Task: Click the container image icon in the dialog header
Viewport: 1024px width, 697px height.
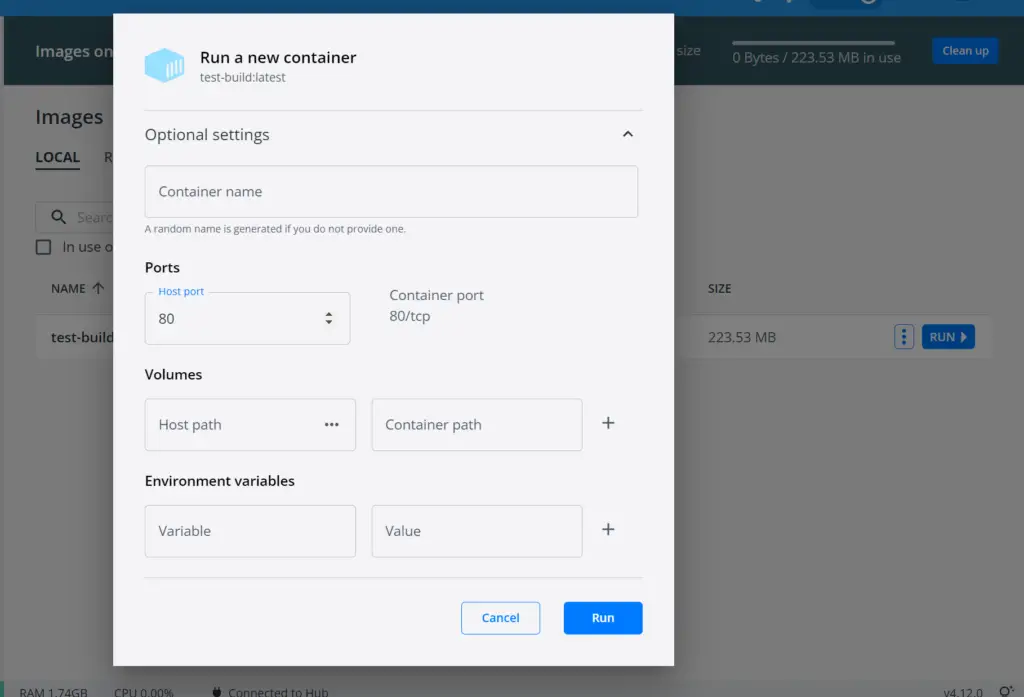Action: point(165,66)
